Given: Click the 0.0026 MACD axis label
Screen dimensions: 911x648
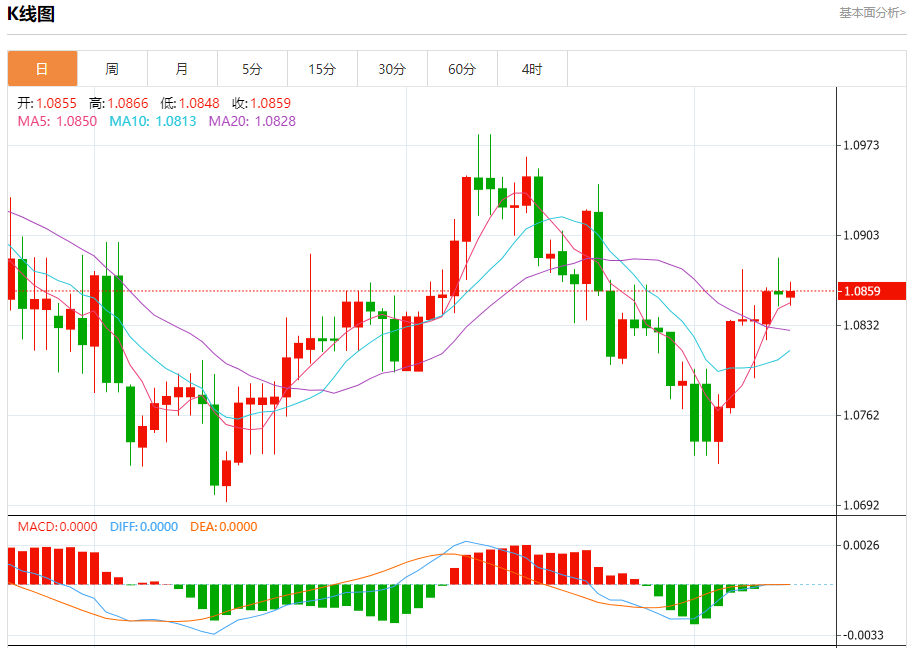Looking at the screenshot, I should point(861,545).
